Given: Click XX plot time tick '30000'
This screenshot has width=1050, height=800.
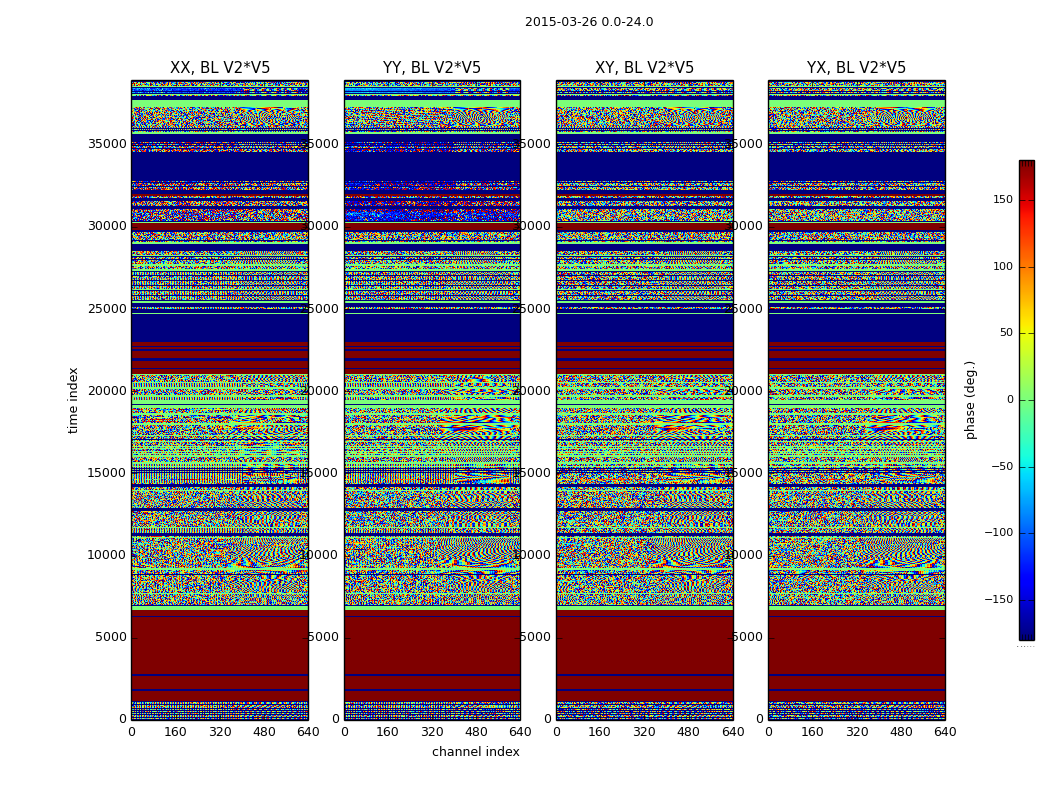Looking at the screenshot, I should (107, 226).
